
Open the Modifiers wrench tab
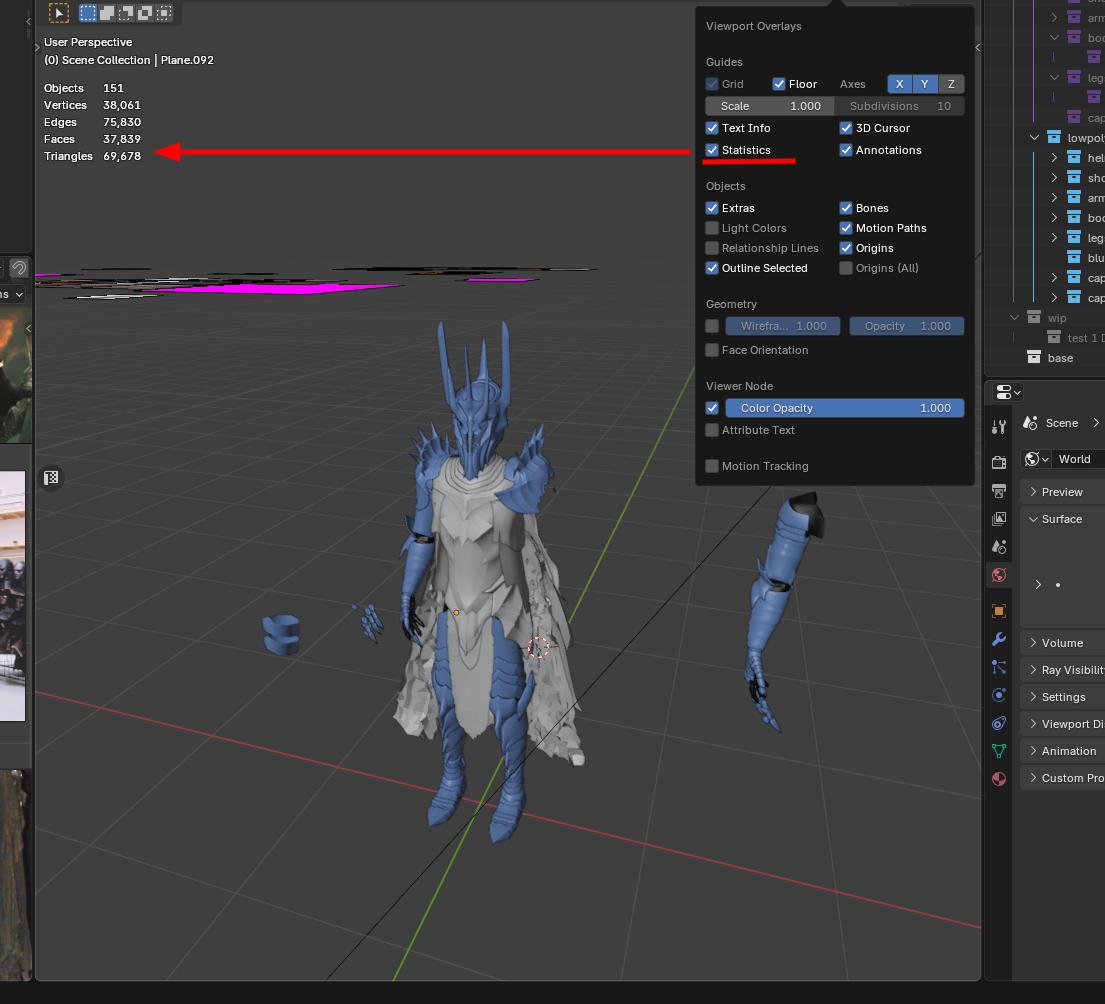tap(998, 639)
